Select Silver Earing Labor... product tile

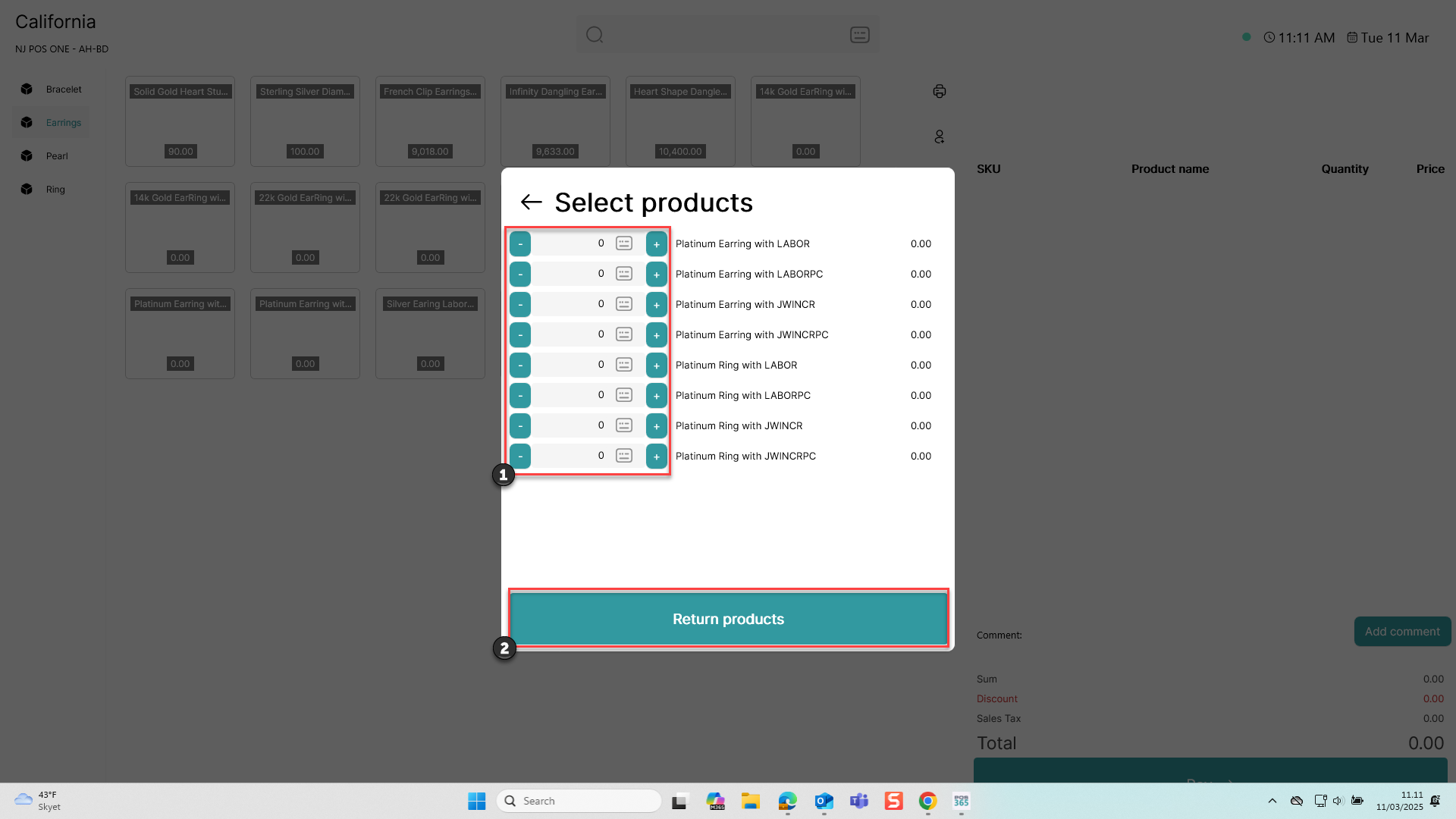[430, 334]
